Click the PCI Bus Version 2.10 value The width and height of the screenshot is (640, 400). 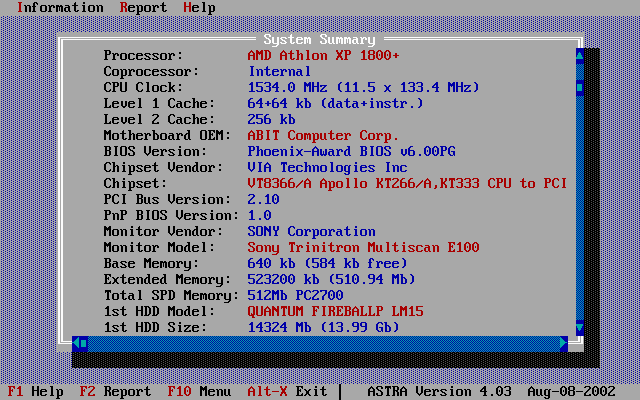(263, 200)
